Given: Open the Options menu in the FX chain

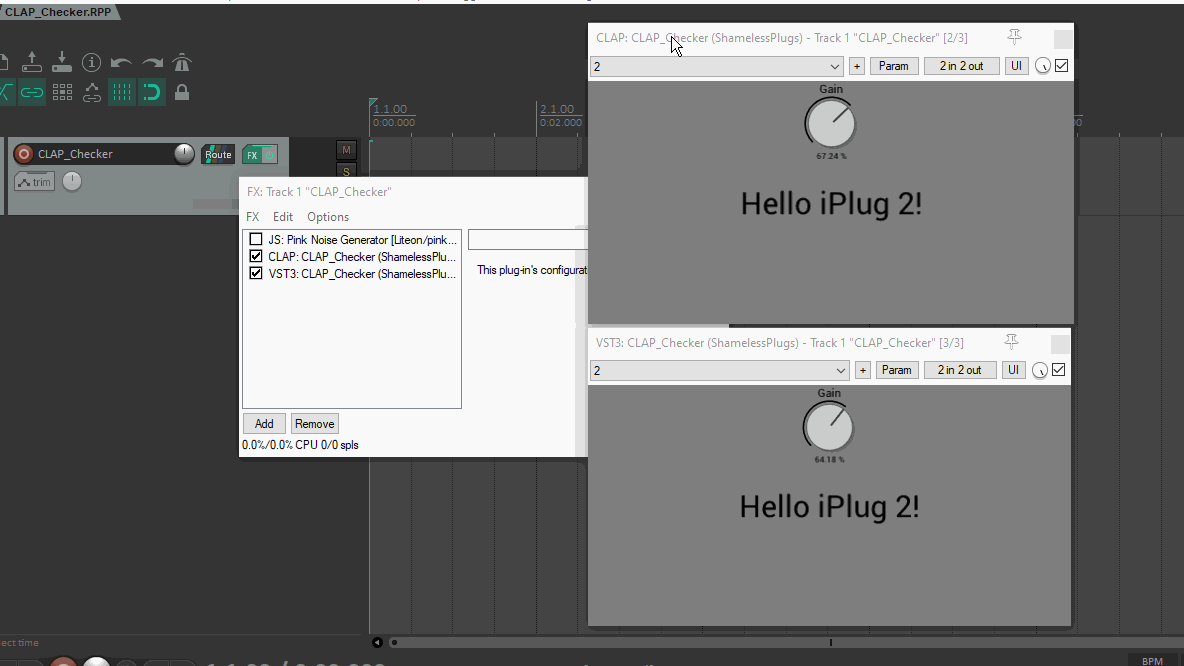Looking at the screenshot, I should [328, 216].
